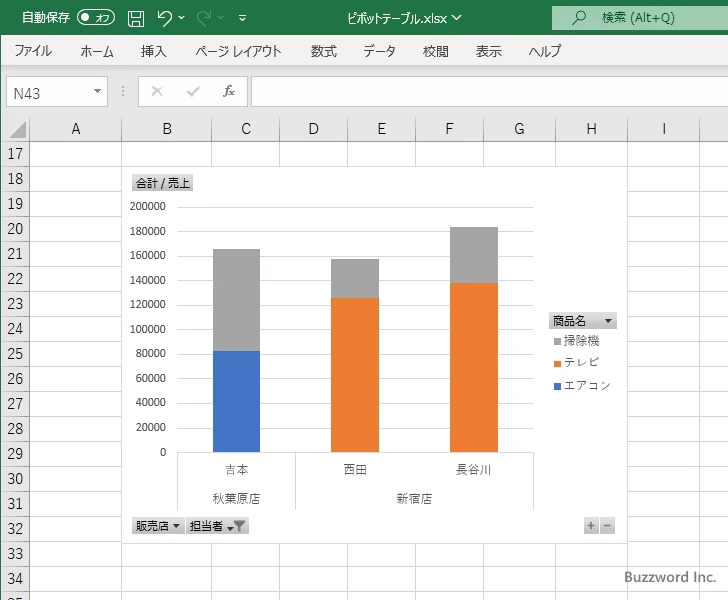
Task: Click the 秋葉原店 axis label
Action: coord(236,499)
